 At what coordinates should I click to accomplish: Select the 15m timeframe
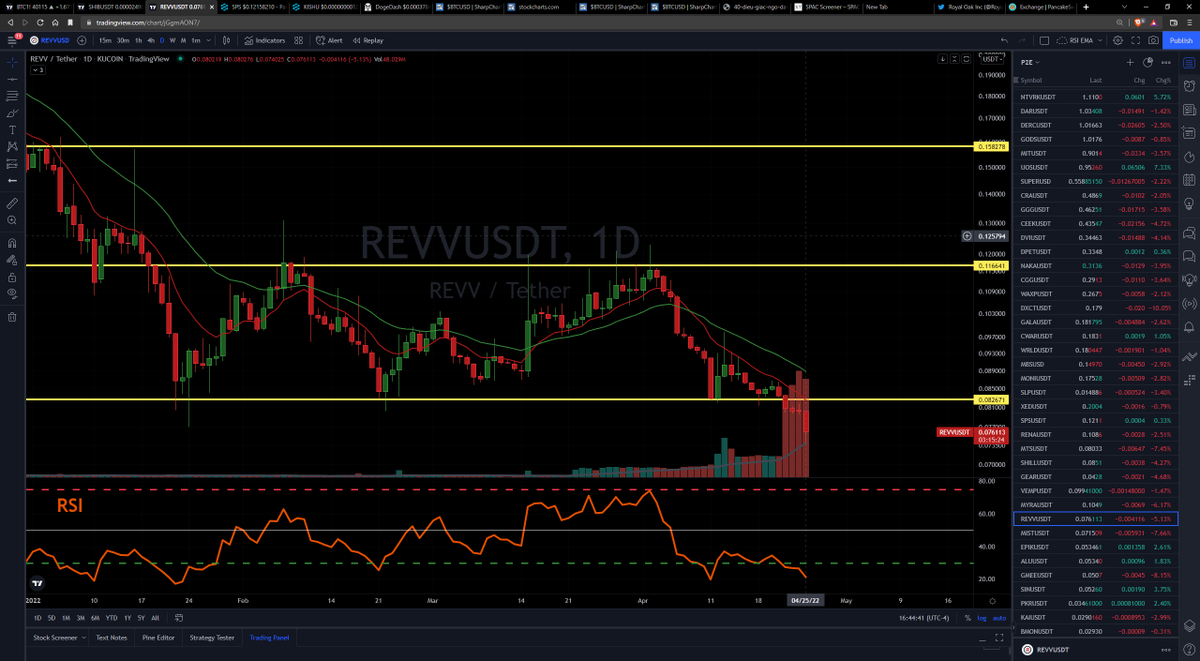tap(105, 40)
